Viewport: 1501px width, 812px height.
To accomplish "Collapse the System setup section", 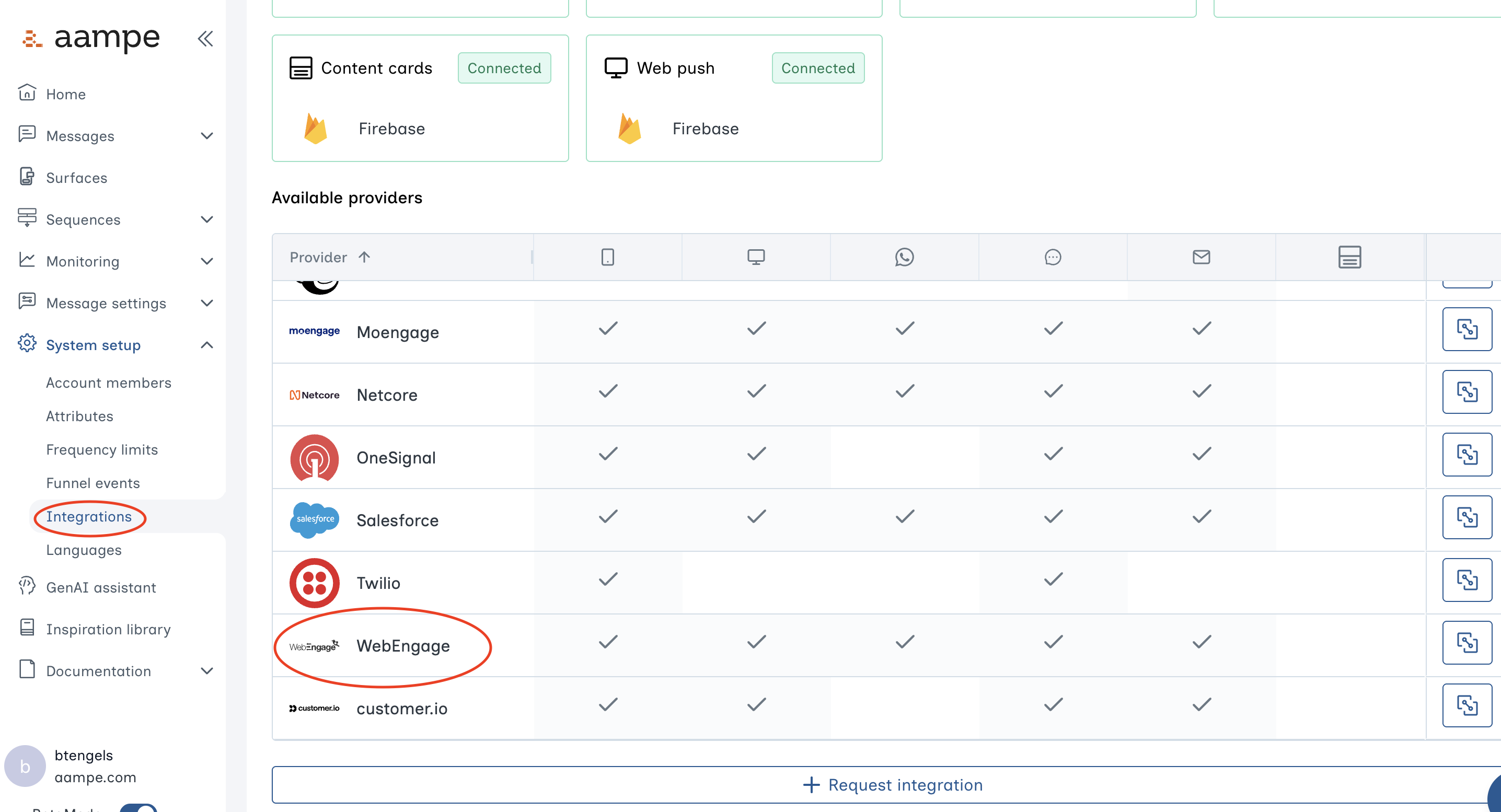I will click(206, 345).
